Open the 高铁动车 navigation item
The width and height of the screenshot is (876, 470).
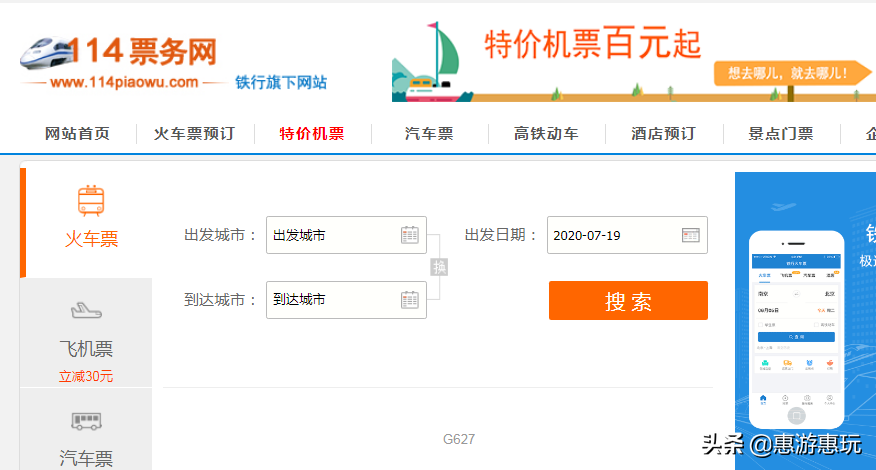tap(546, 134)
